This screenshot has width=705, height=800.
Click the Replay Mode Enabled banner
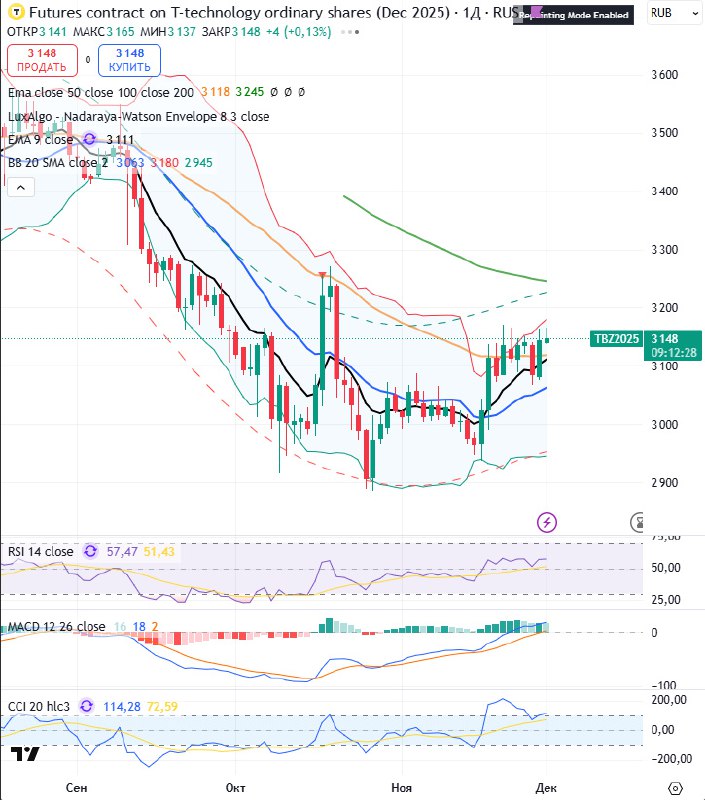pyautogui.click(x=574, y=16)
